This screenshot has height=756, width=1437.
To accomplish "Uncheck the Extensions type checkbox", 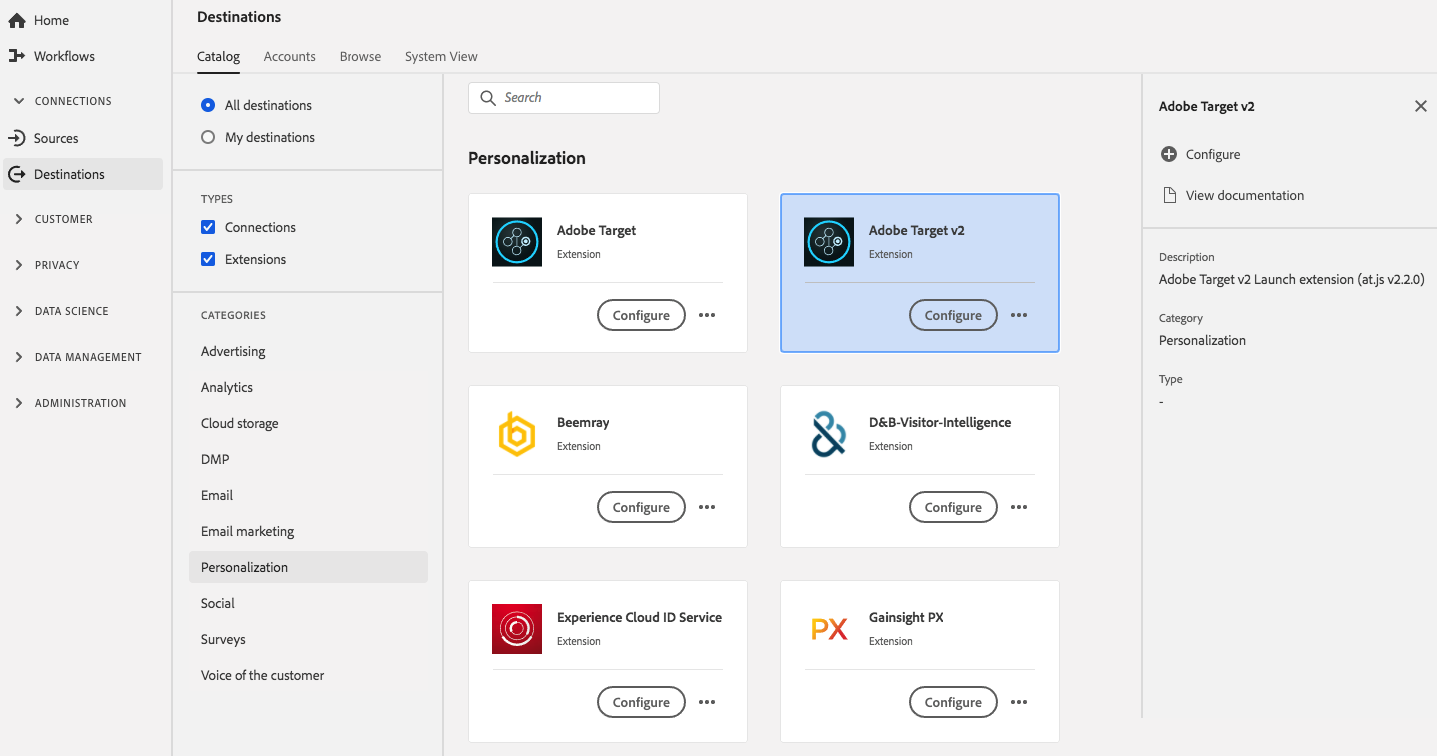I will tap(208, 259).
